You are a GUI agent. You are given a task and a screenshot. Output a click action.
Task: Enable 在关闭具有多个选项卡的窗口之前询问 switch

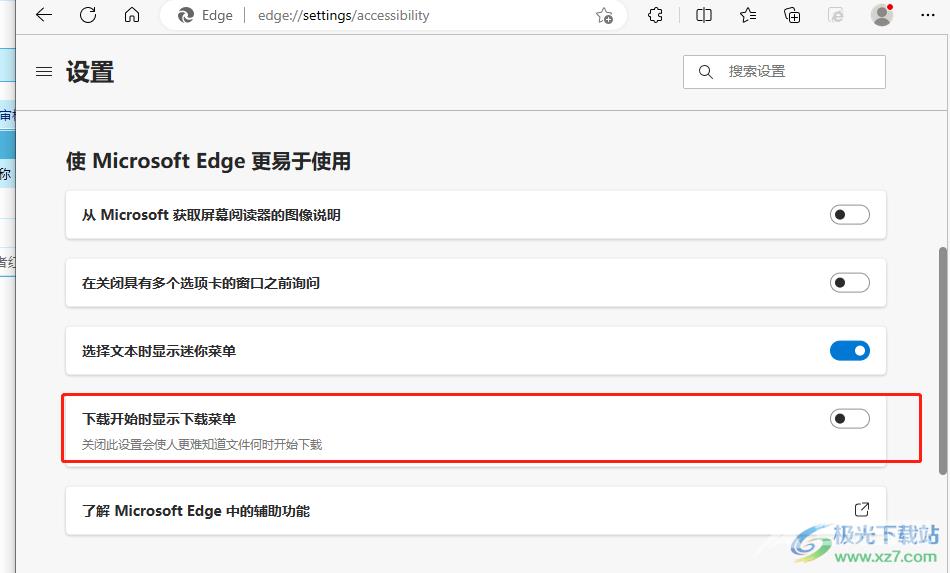(x=849, y=282)
